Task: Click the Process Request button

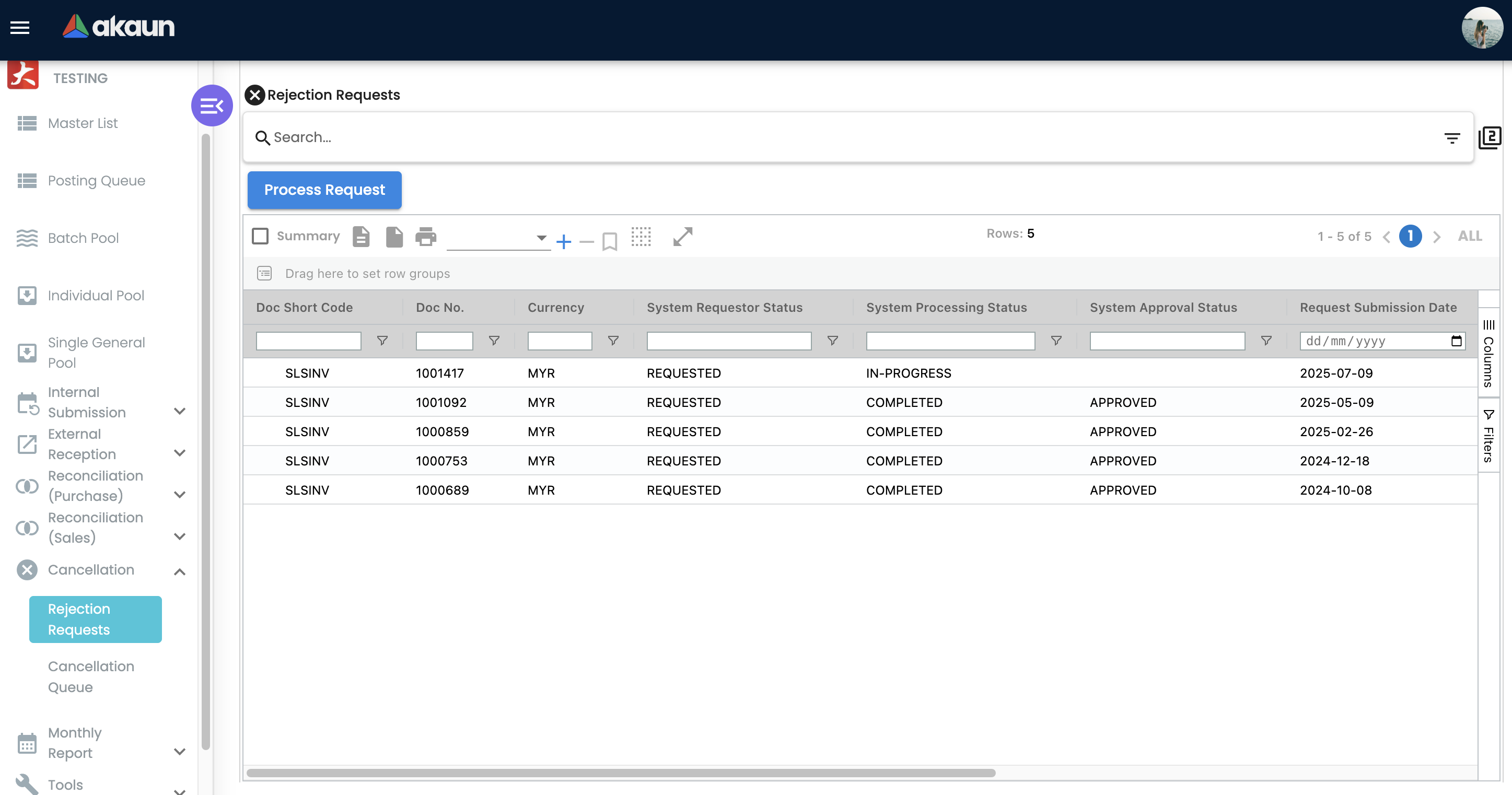Action: 324,190
